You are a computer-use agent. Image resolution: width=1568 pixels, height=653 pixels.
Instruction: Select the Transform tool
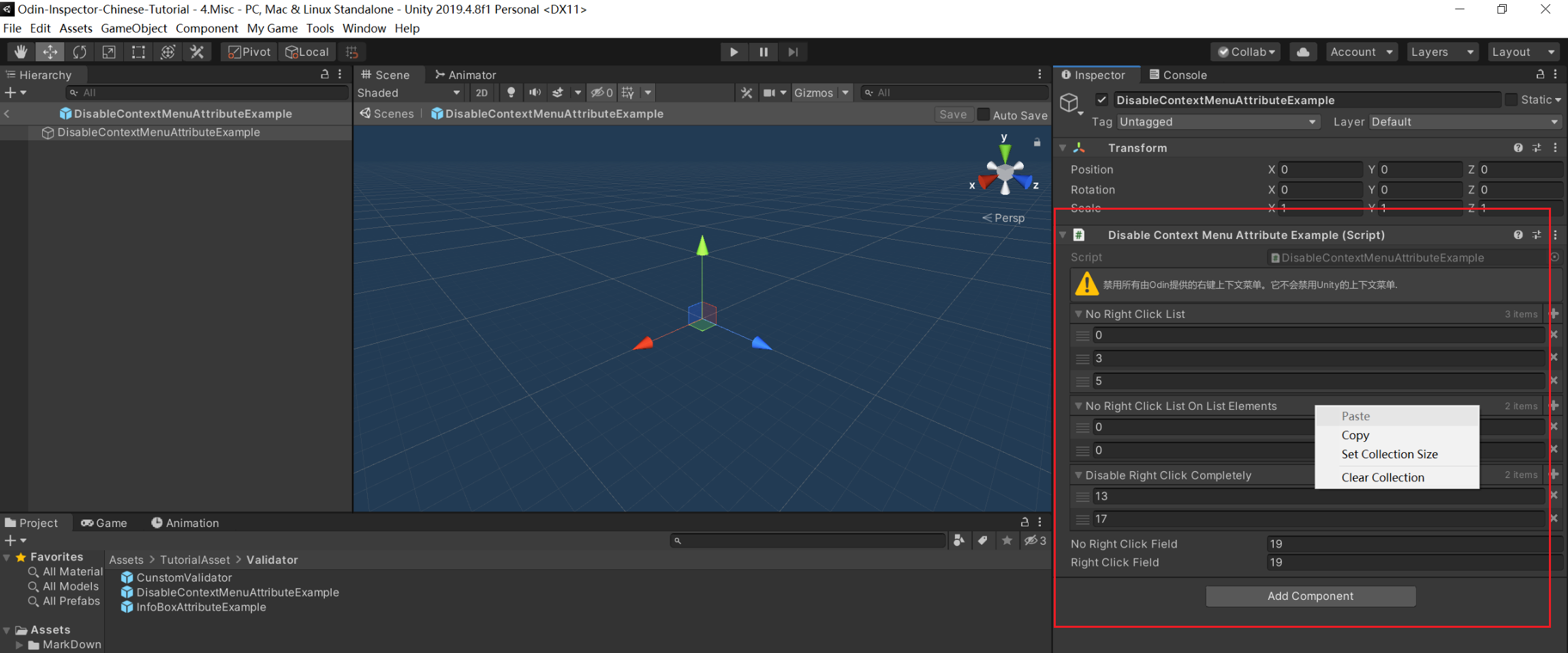coord(168,52)
